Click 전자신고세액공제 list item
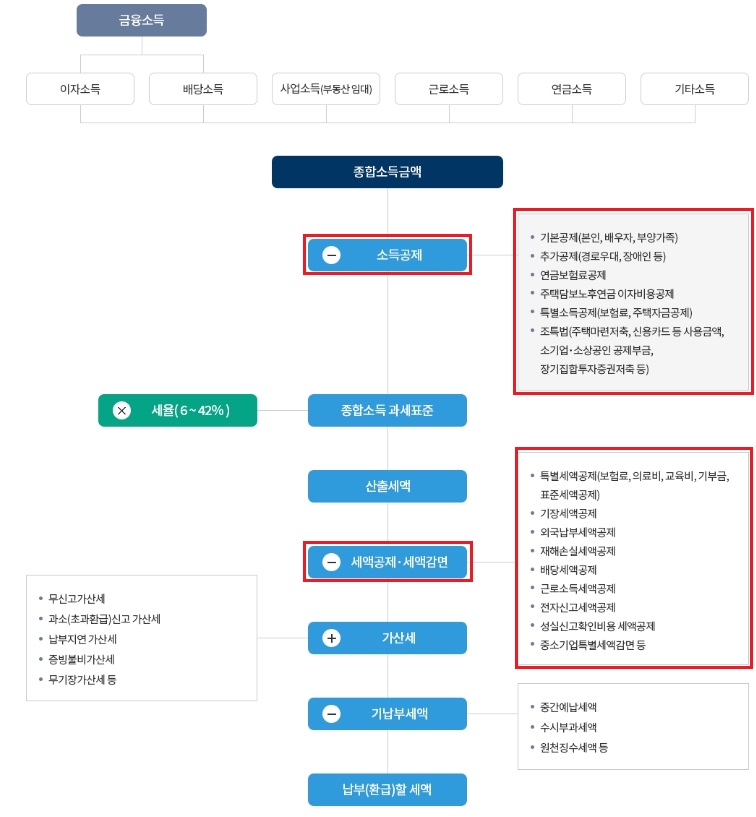756x817 pixels. tap(578, 607)
